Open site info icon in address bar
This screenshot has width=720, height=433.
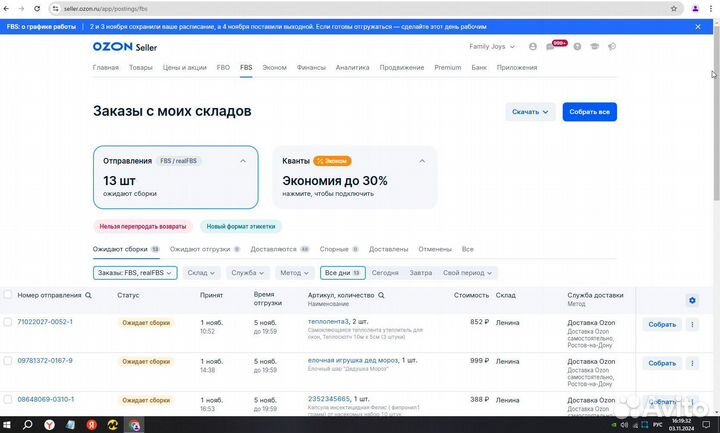(x=56, y=8)
